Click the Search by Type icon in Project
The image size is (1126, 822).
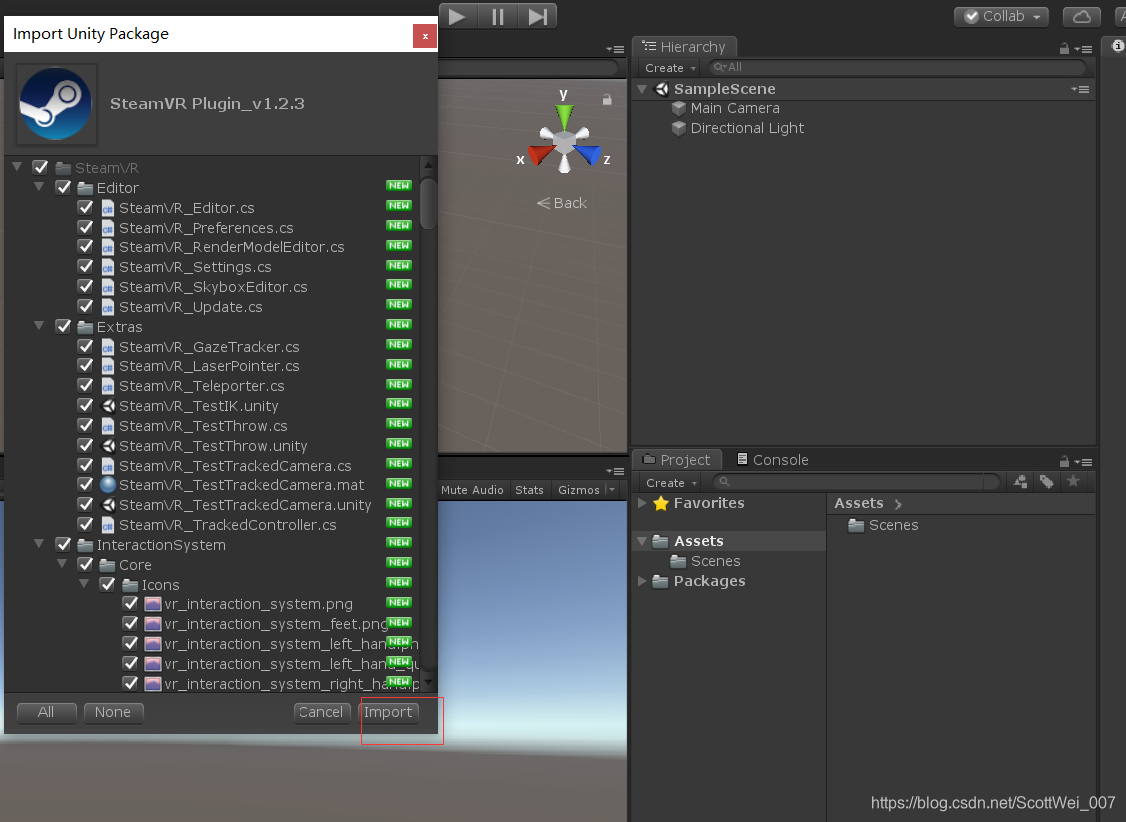tap(1020, 482)
